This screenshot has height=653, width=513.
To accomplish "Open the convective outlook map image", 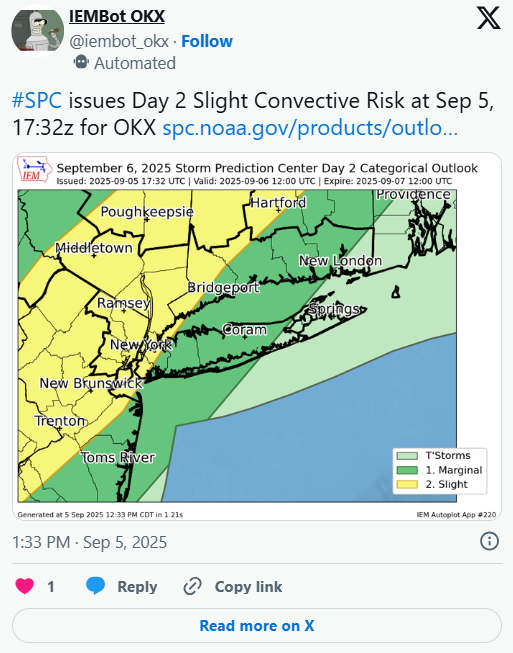I will pos(257,336).
